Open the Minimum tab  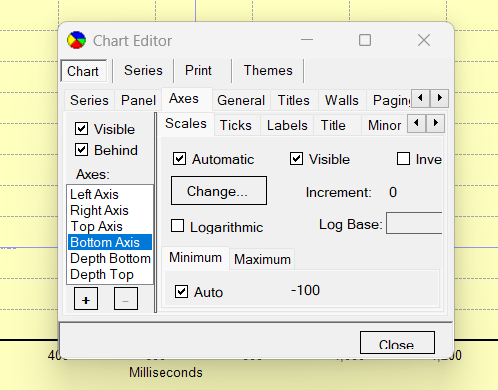click(195, 258)
